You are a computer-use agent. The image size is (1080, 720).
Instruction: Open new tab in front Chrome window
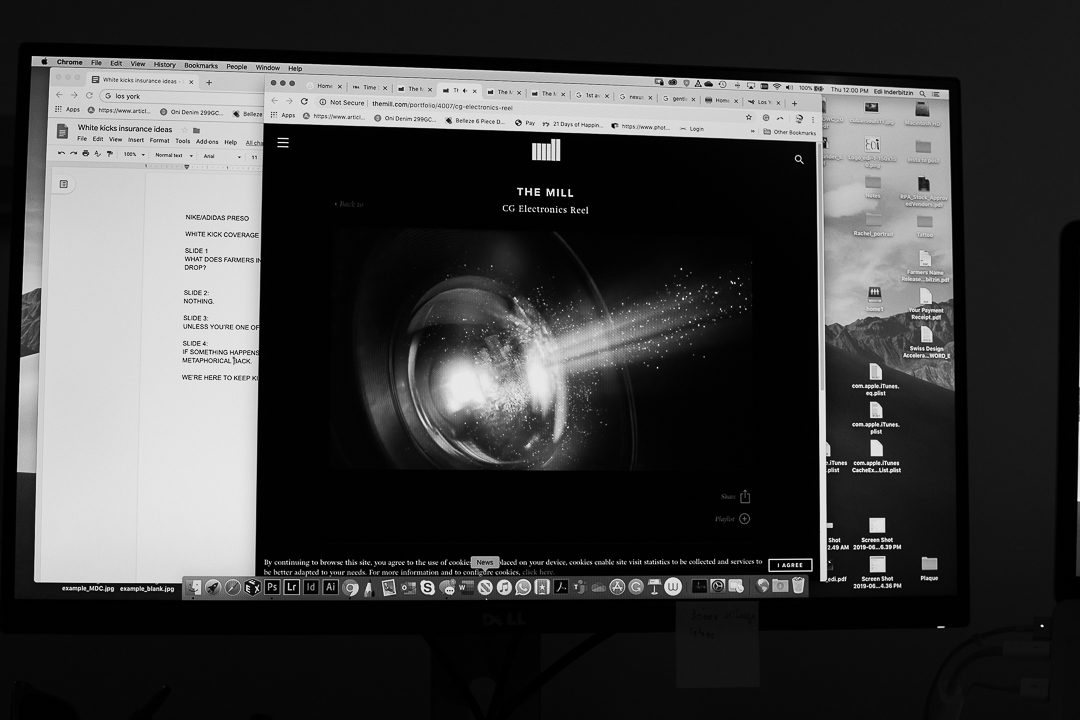pyautogui.click(x=794, y=103)
